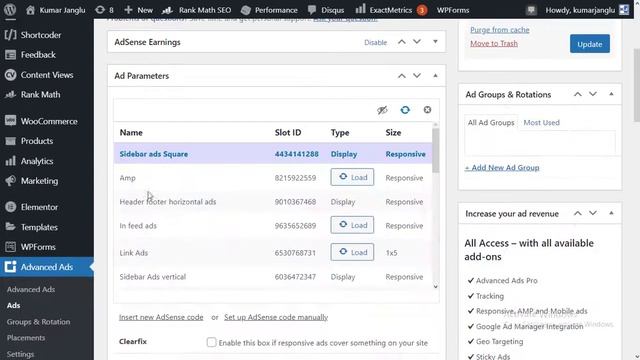
Task: Switch to All Ad Groups tab
Action: tap(491, 122)
